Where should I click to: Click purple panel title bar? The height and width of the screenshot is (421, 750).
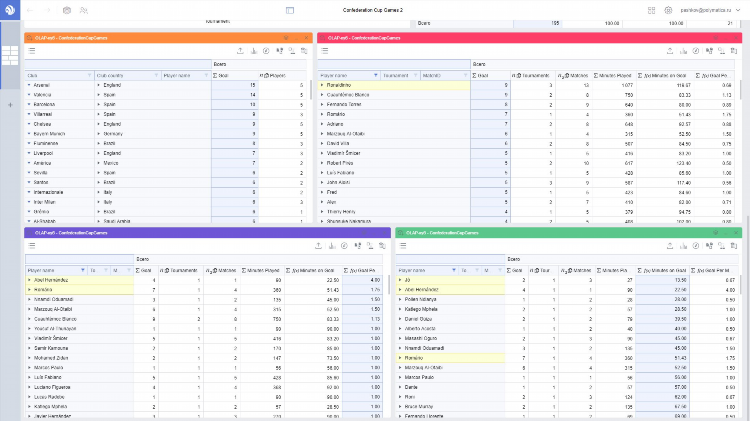[x=208, y=233]
